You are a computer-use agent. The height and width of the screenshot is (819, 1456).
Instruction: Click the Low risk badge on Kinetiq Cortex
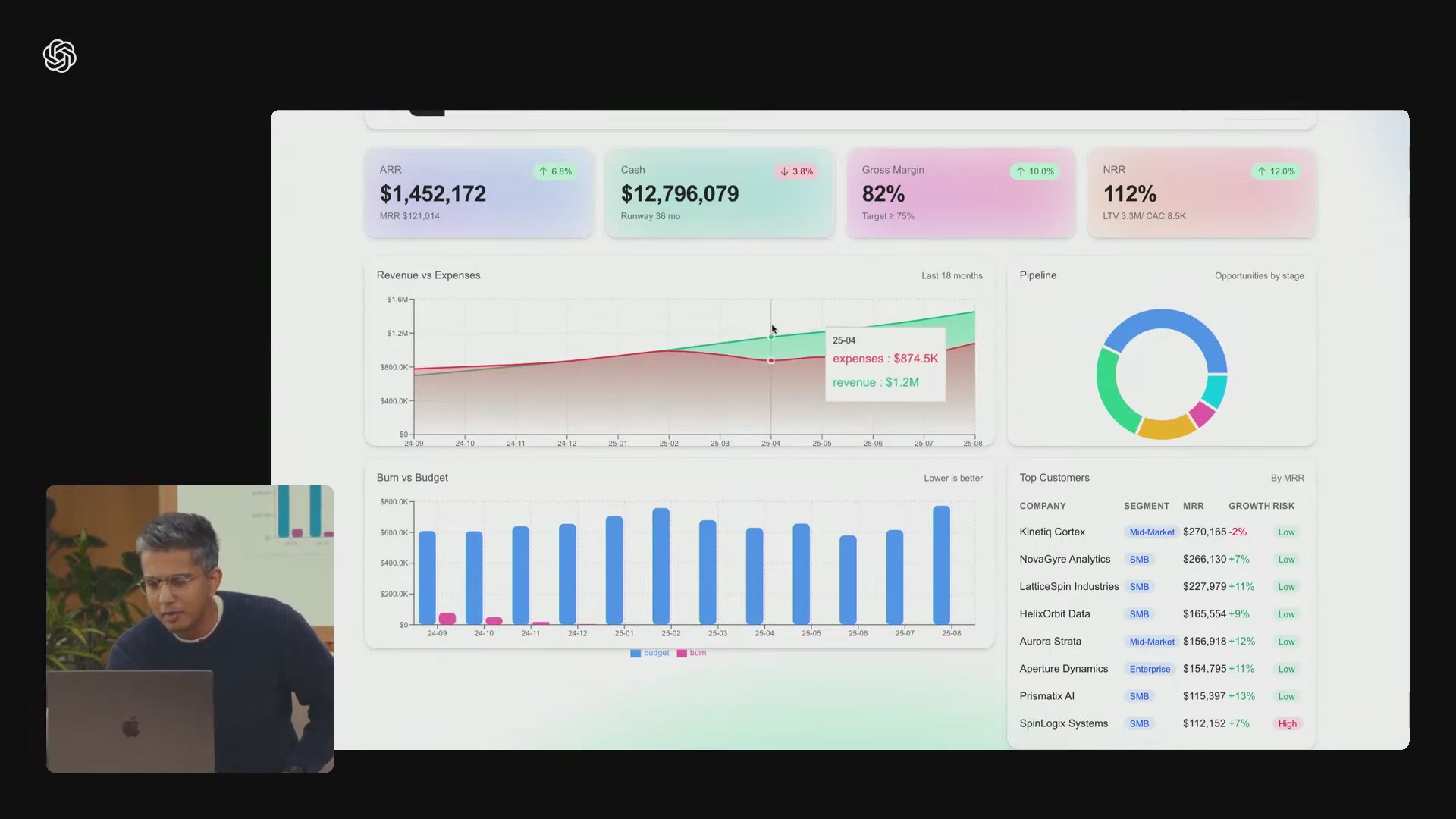click(x=1287, y=532)
